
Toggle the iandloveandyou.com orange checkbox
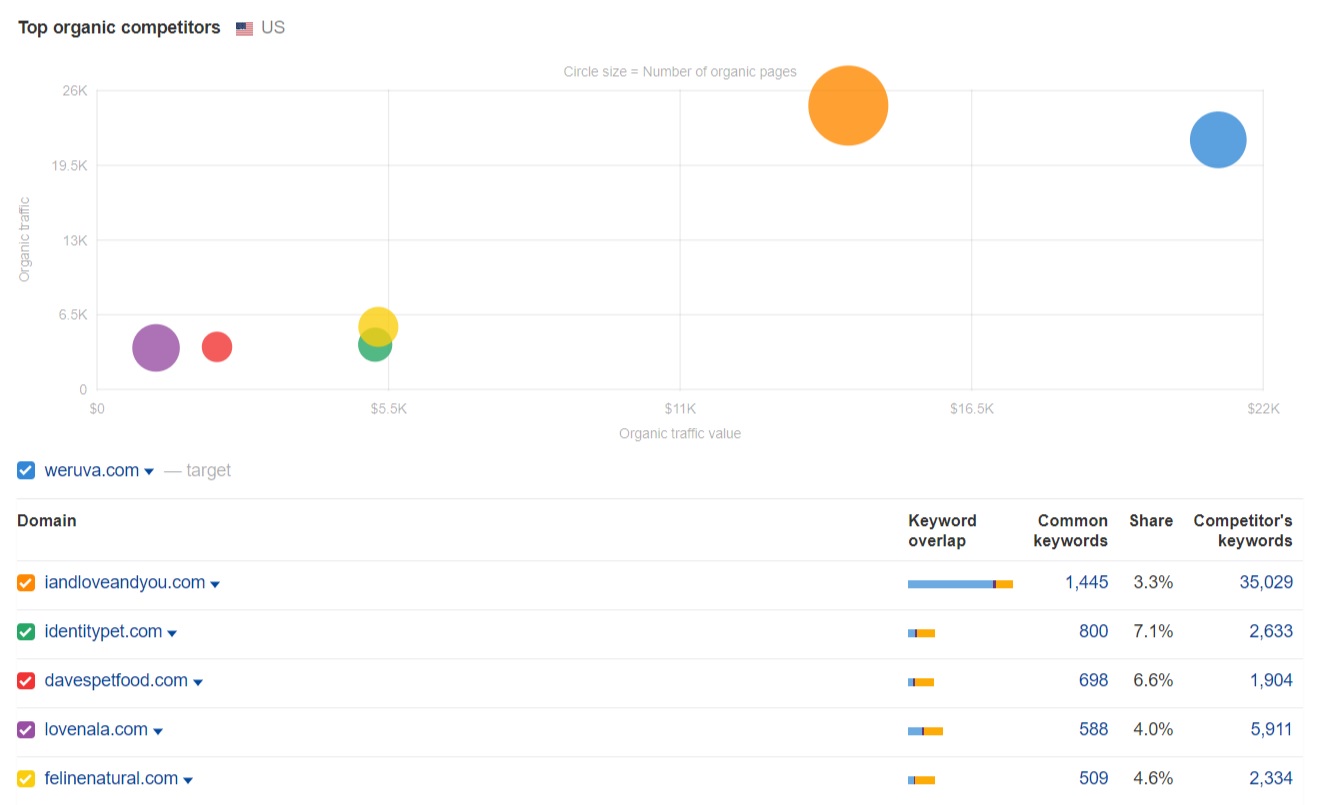(x=26, y=583)
